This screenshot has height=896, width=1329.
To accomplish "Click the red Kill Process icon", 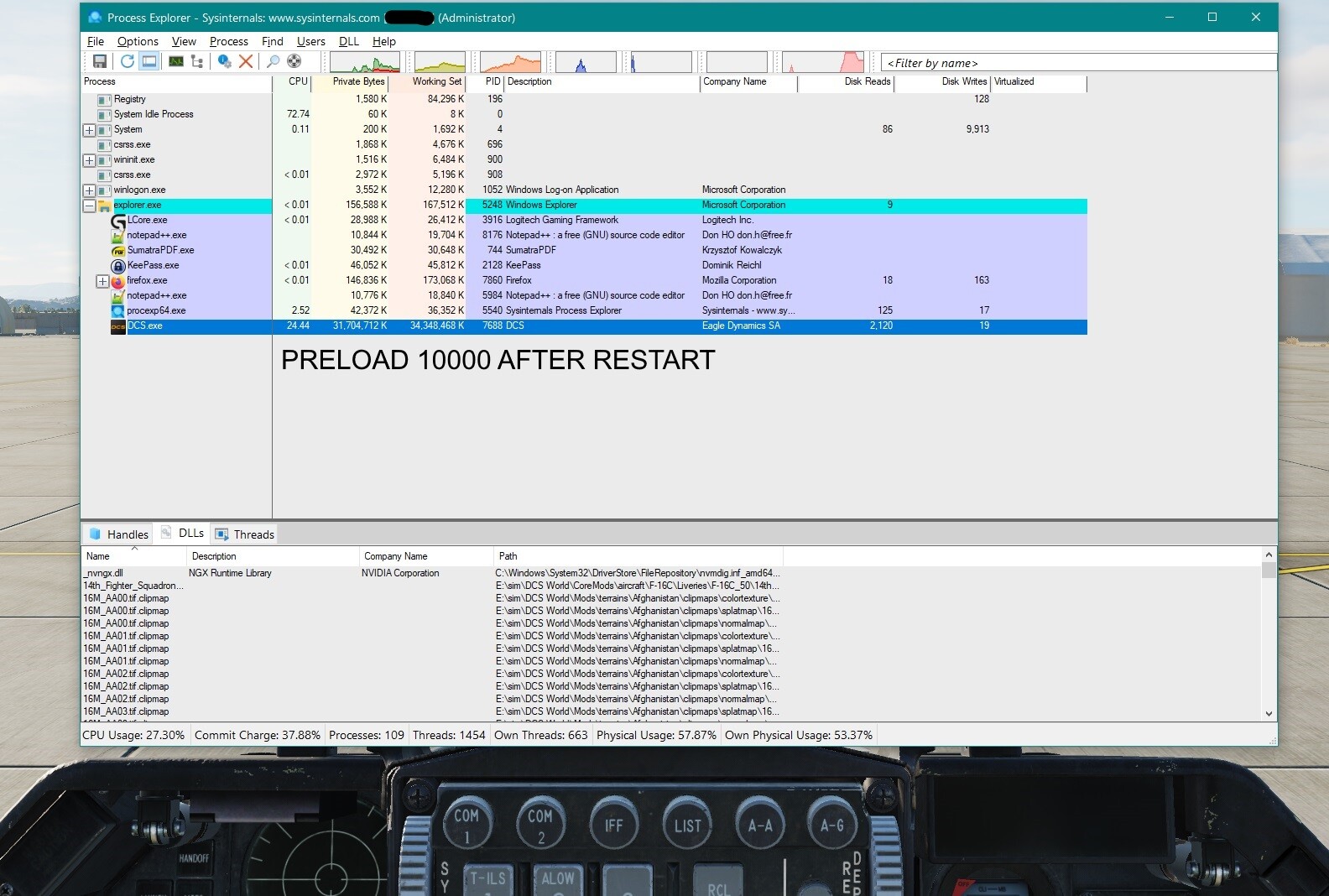I will pyautogui.click(x=246, y=61).
